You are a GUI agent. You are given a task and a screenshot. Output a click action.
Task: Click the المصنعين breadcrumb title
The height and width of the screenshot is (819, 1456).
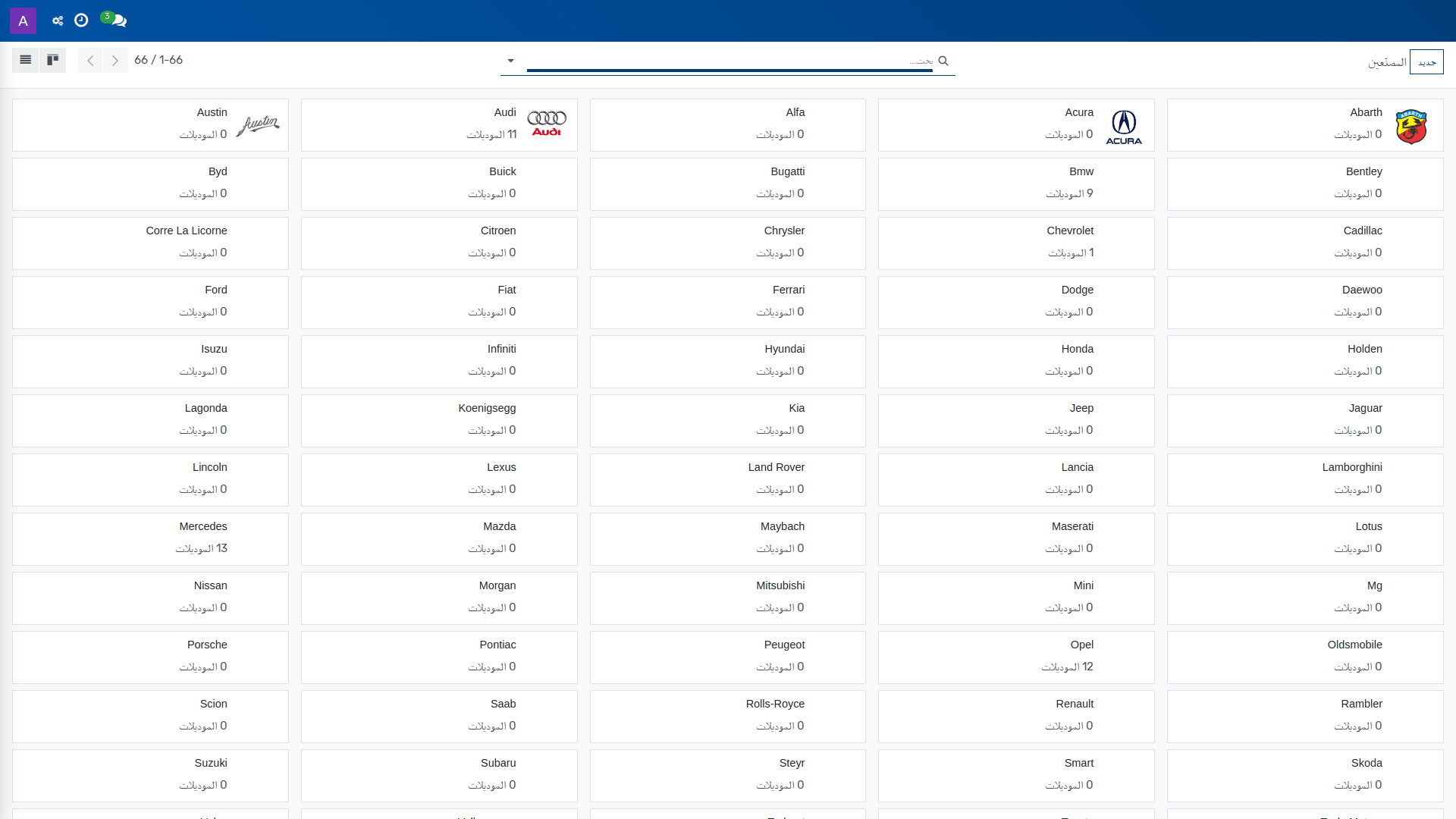tap(1387, 62)
